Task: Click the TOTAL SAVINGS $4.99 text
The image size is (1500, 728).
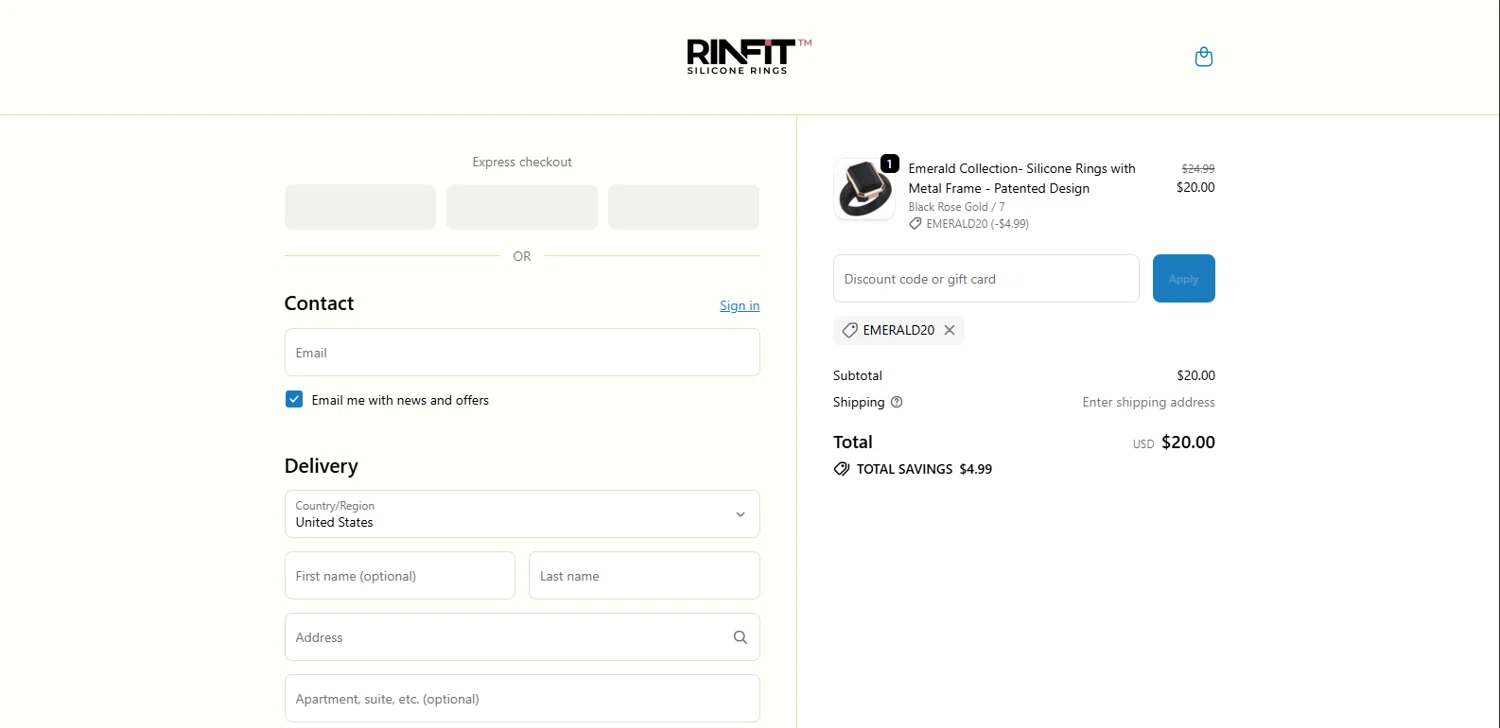Action: (924, 469)
